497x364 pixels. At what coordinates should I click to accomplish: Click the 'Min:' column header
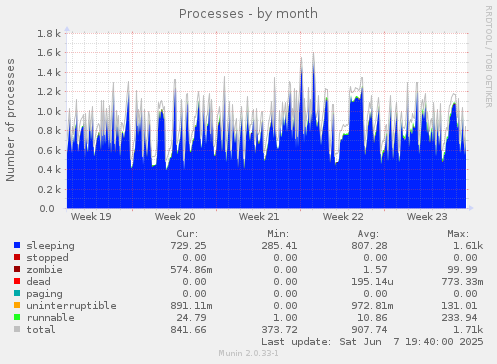coord(278,234)
